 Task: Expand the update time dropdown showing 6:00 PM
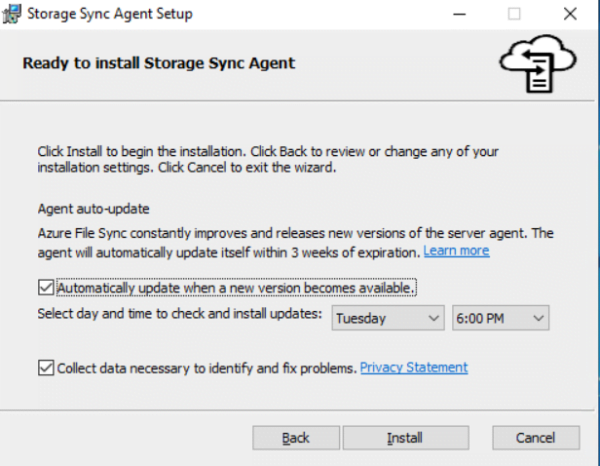500,318
